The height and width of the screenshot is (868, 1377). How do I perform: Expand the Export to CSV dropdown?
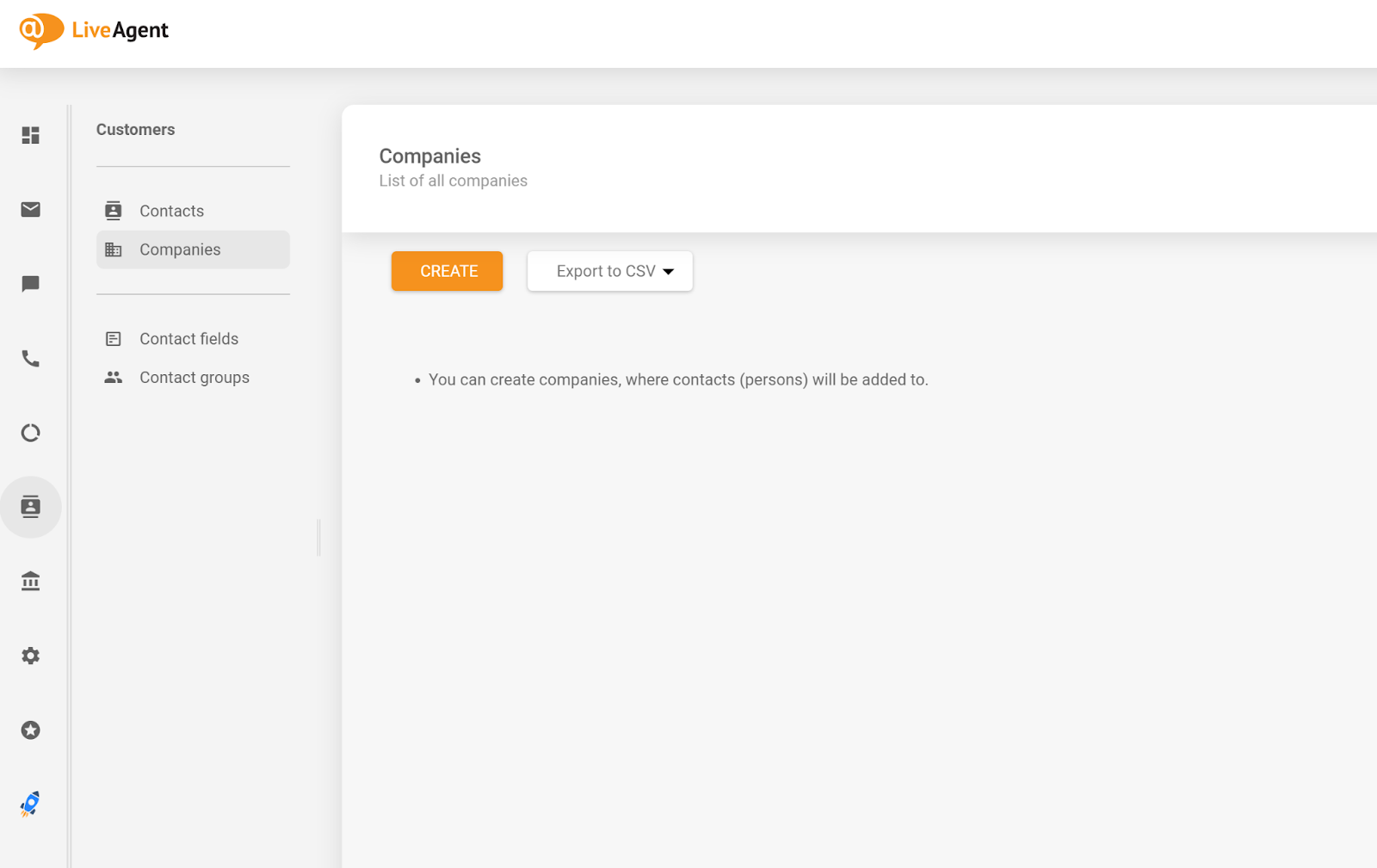610,271
